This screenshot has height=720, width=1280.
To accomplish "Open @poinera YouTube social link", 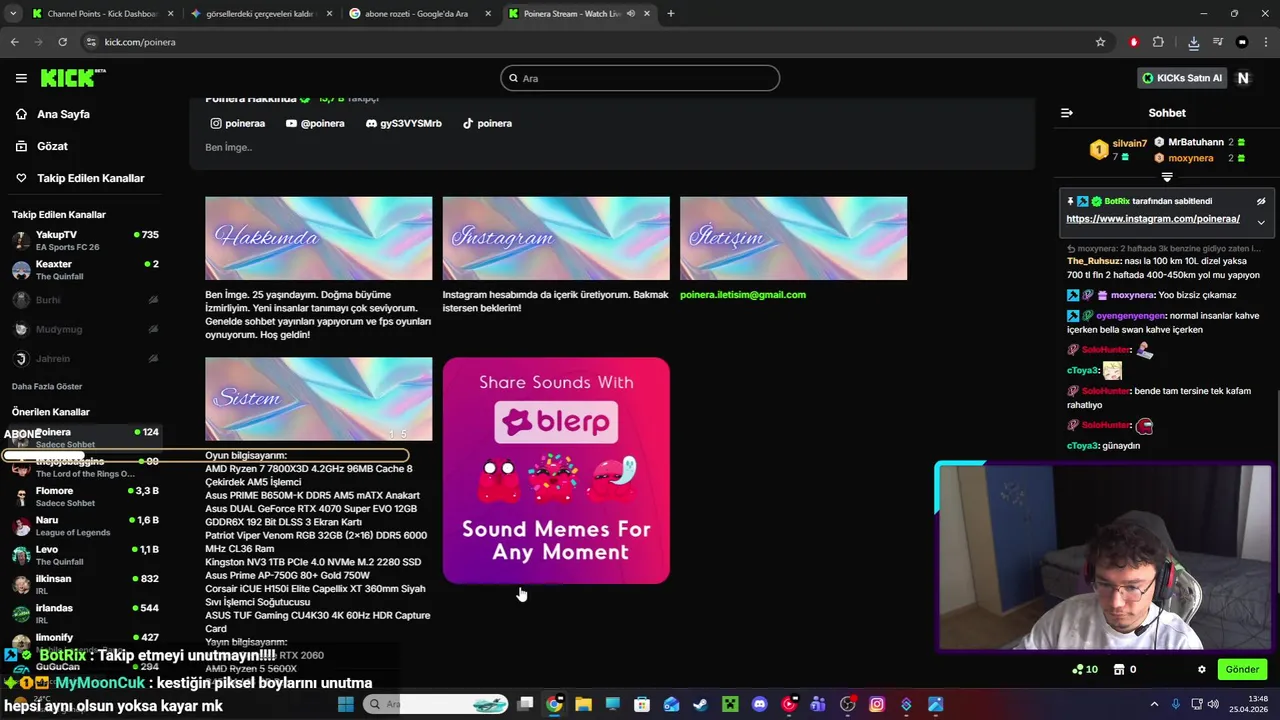I will pyautogui.click(x=315, y=123).
